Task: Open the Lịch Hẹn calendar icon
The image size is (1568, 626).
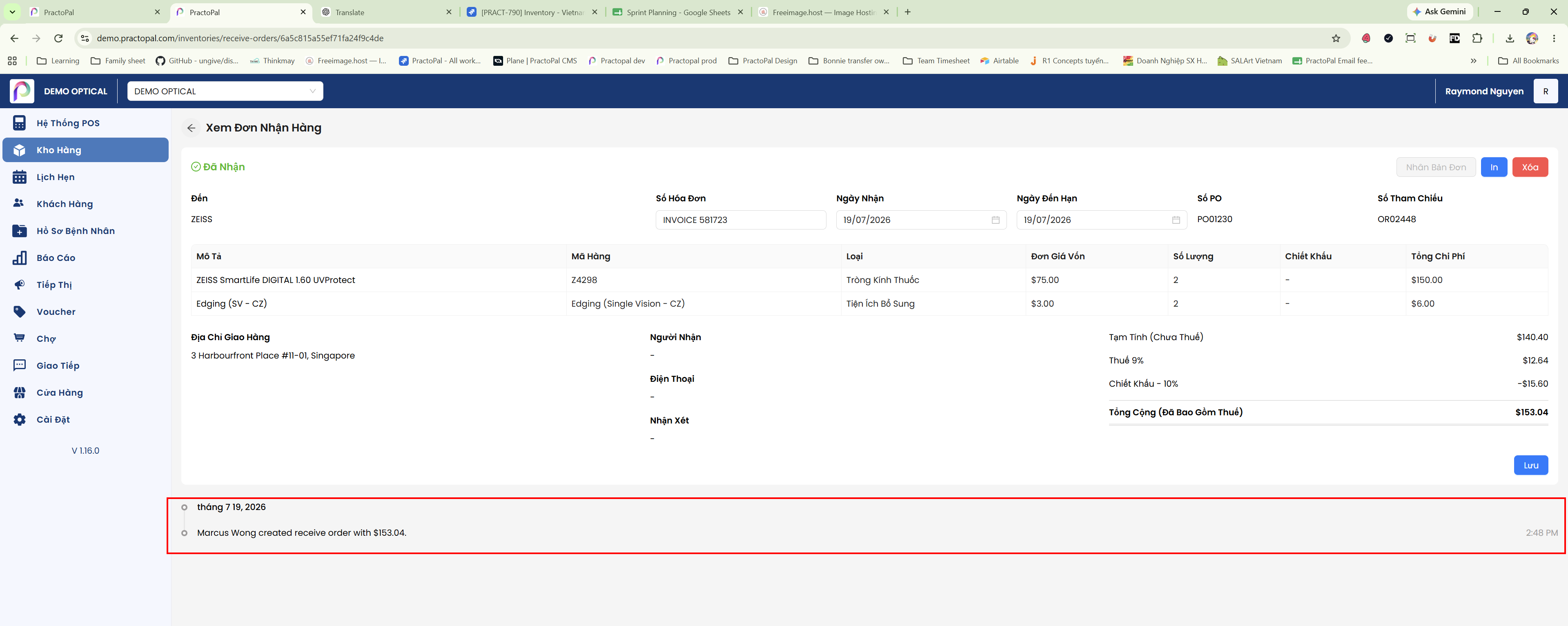Action: point(20,177)
